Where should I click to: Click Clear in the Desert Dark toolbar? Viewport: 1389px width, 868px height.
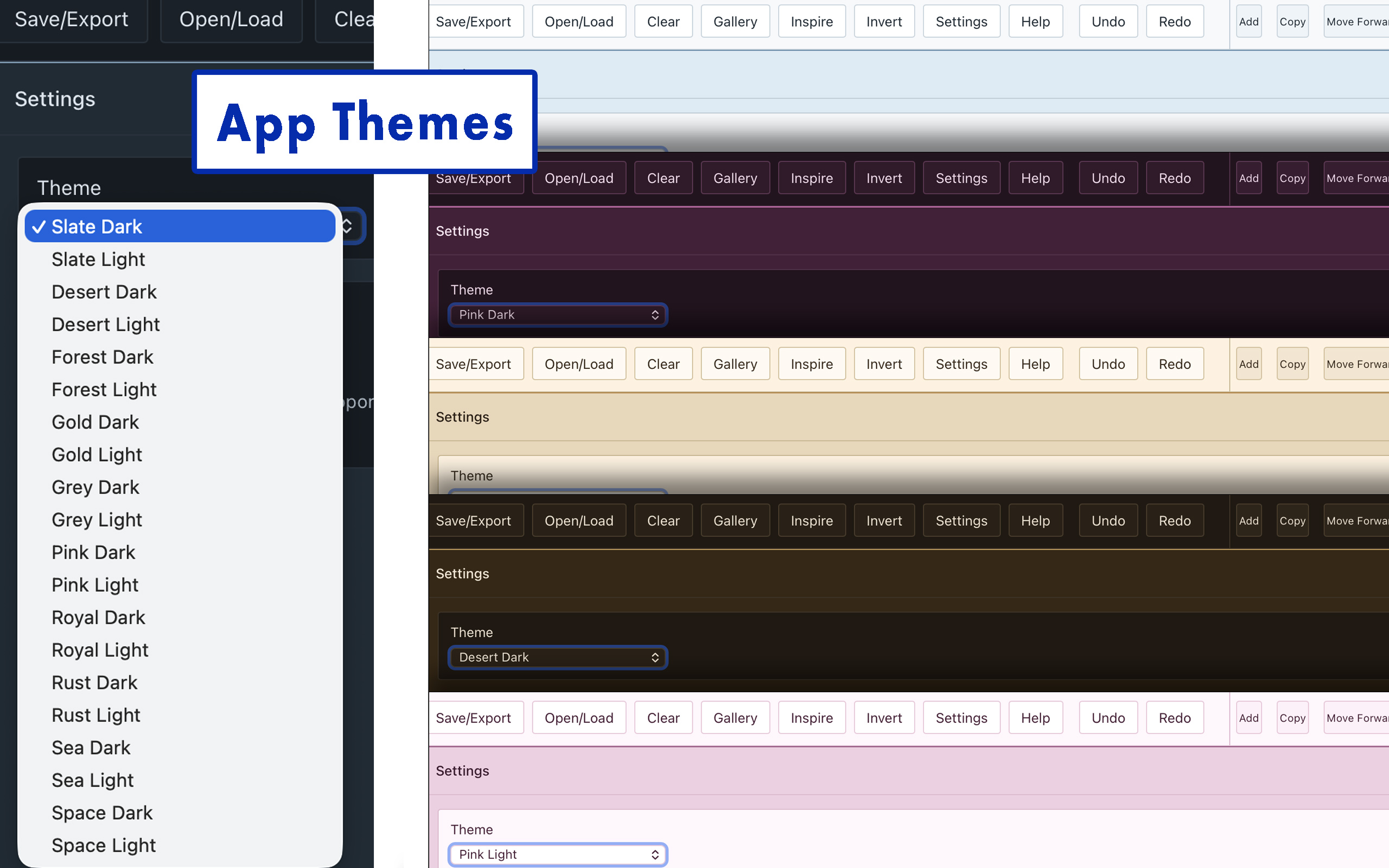coord(663,521)
